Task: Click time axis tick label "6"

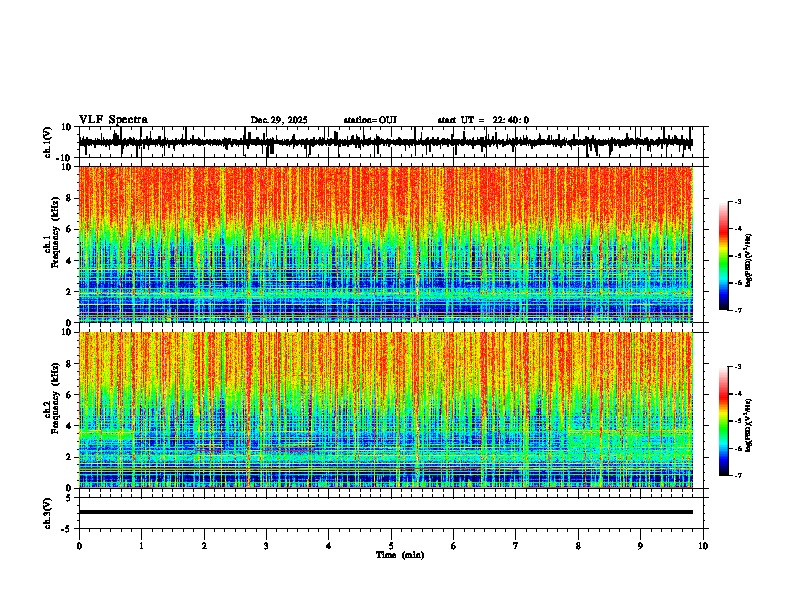Action: click(x=453, y=546)
